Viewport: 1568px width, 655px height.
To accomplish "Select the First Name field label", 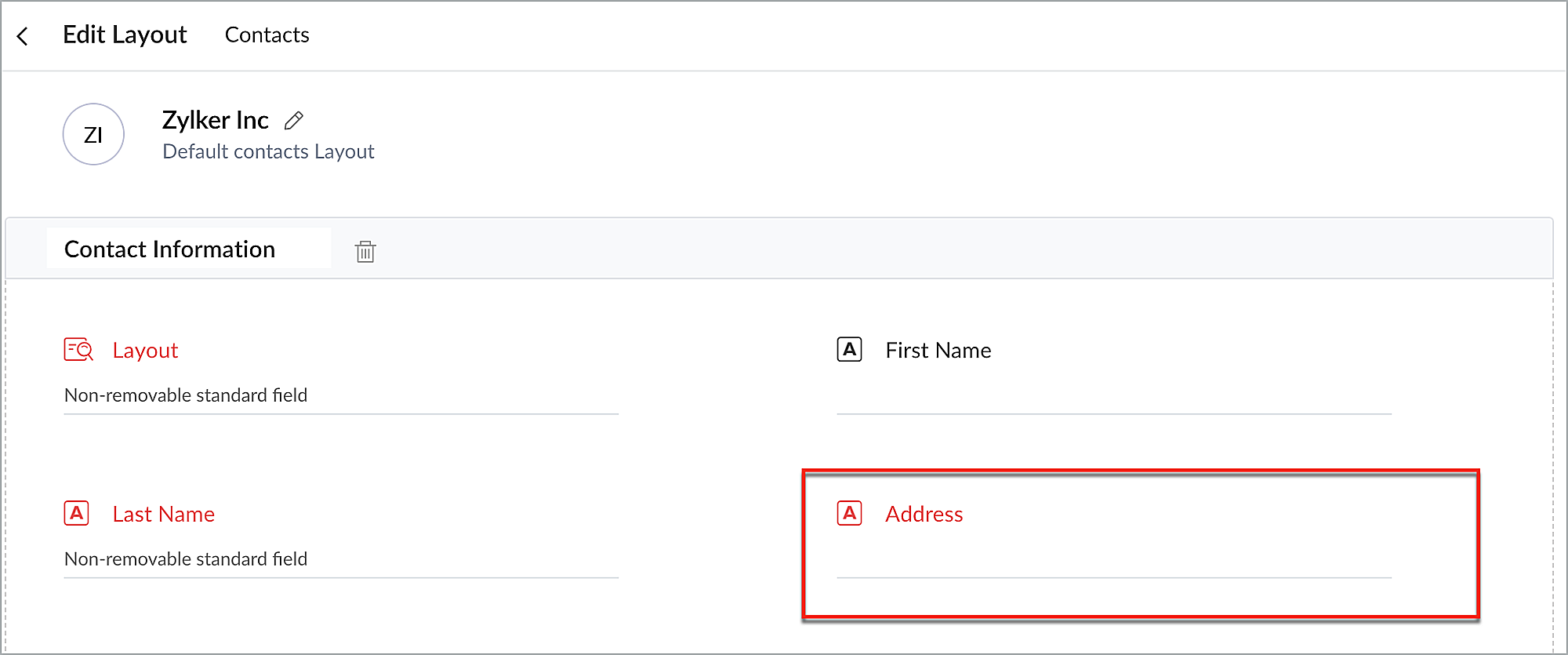I will (938, 350).
